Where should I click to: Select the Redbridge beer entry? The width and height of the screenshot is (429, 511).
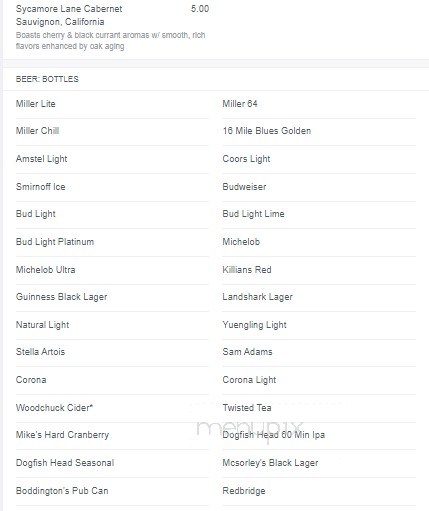point(244,491)
